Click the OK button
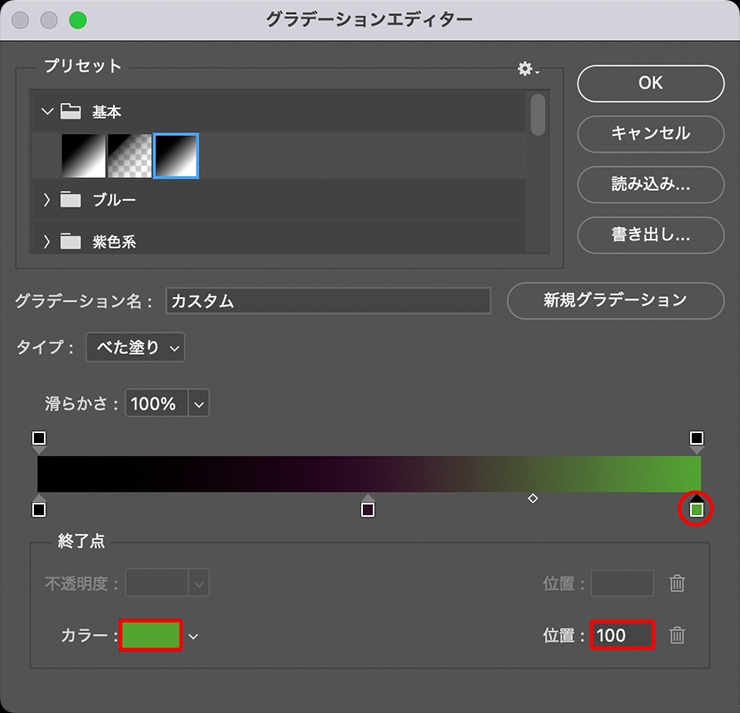 (650, 83)
